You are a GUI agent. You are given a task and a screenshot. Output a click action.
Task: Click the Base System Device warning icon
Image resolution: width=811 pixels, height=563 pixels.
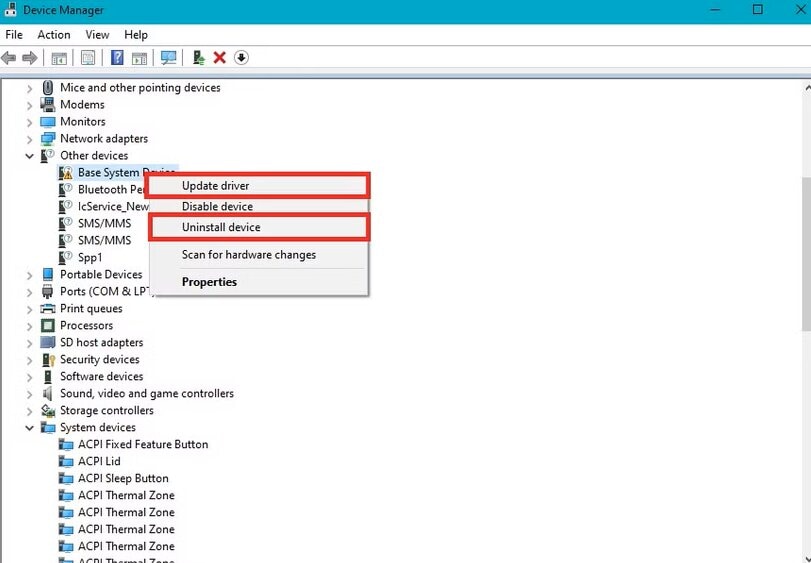click(x=66, y=173)
